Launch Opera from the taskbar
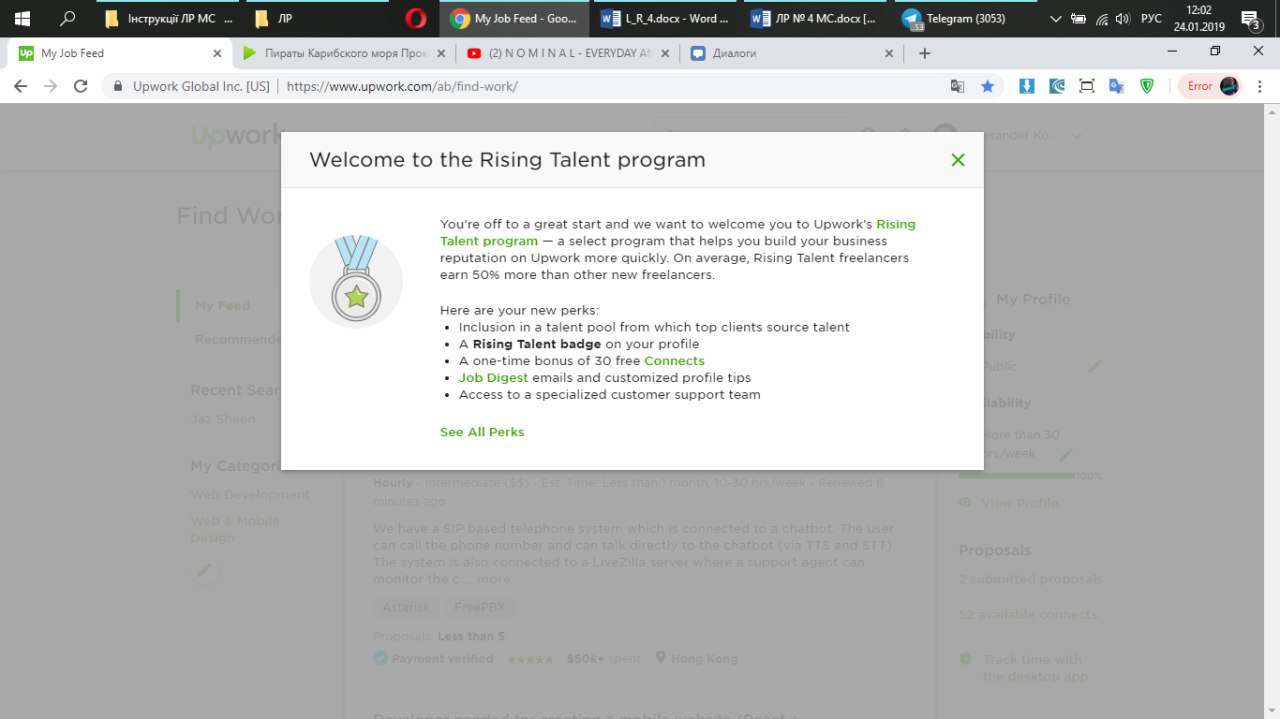 pos(416,18)
